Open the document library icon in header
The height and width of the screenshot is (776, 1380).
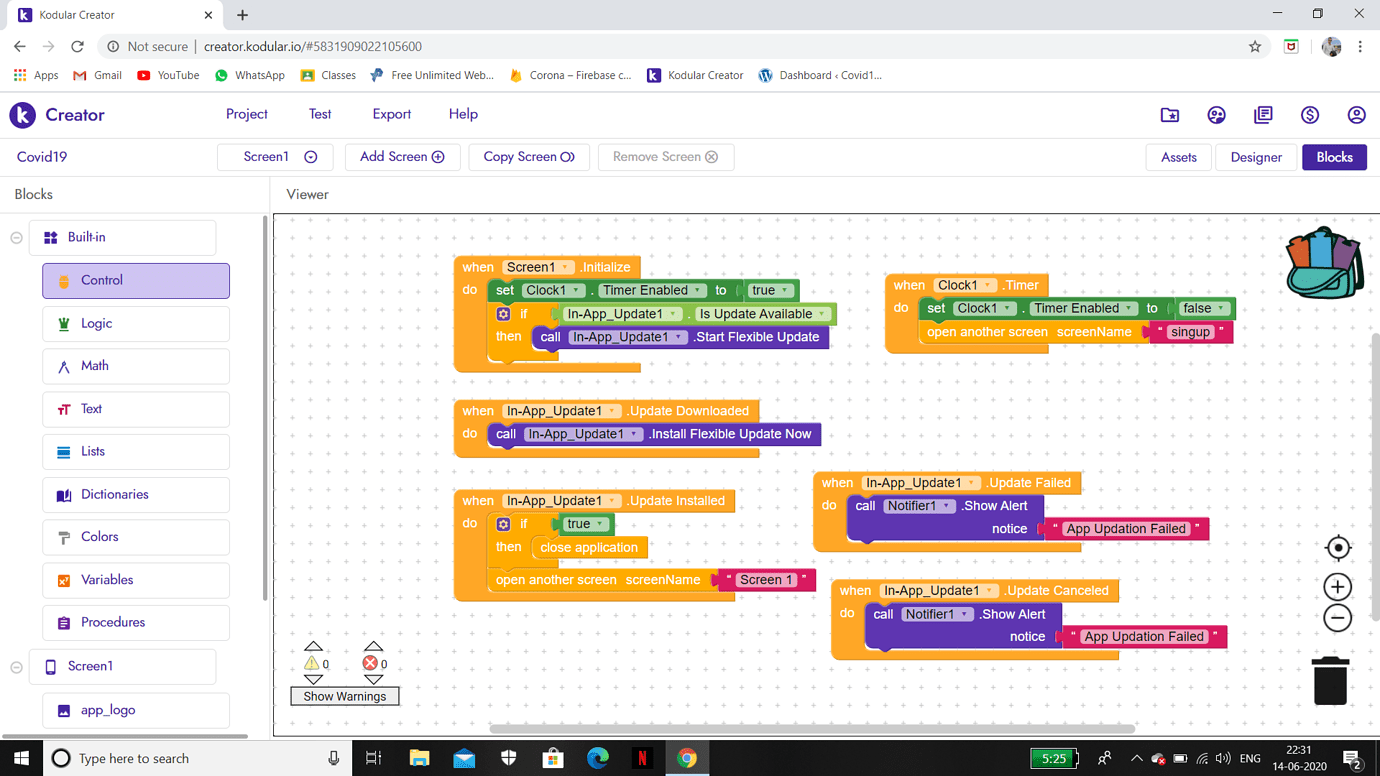(x=1263, y=115)
